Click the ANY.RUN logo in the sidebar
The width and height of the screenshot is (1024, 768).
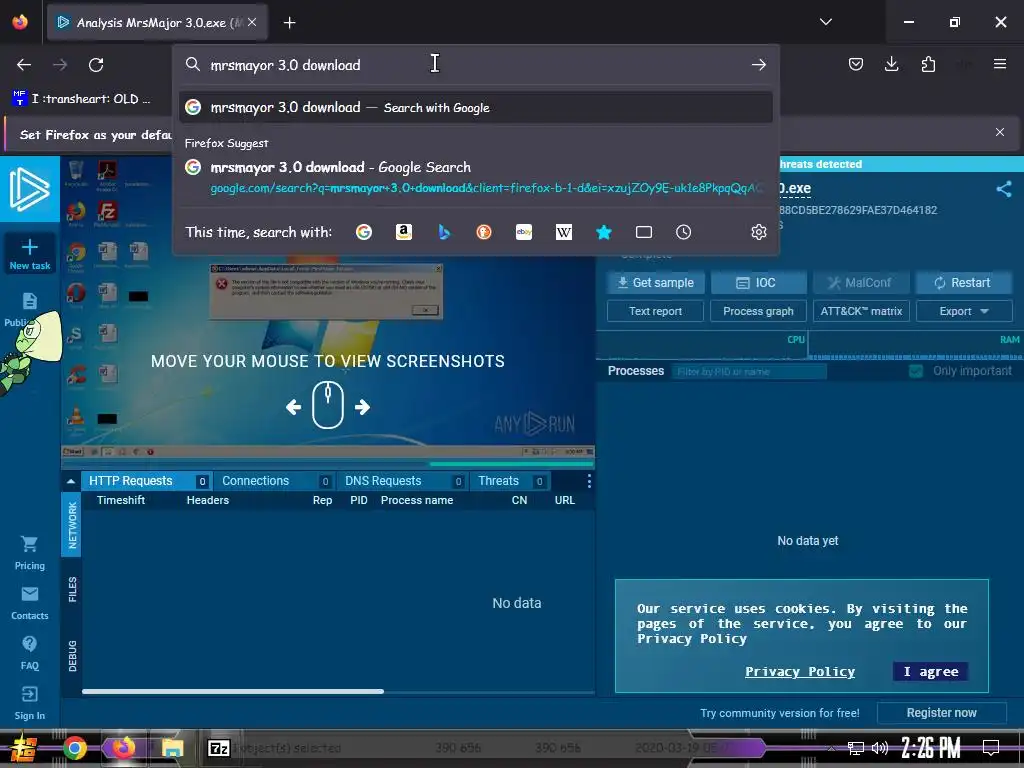point(29,189)
